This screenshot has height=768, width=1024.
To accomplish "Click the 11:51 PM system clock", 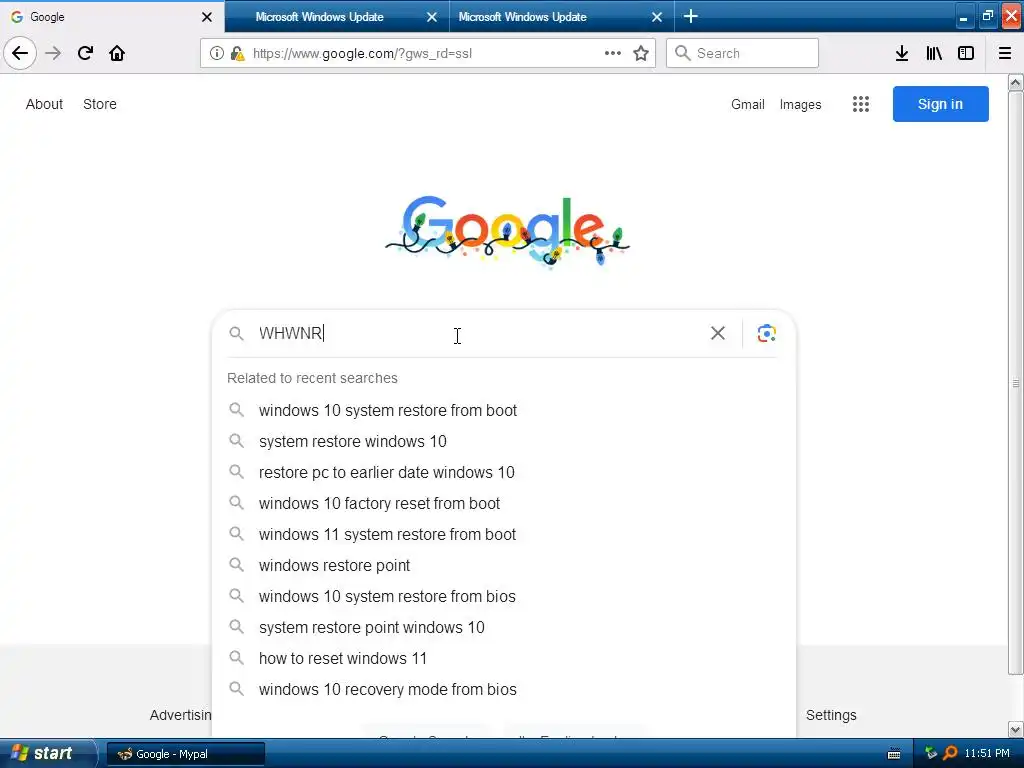I will pyautogui.click(x=987, y=754).
